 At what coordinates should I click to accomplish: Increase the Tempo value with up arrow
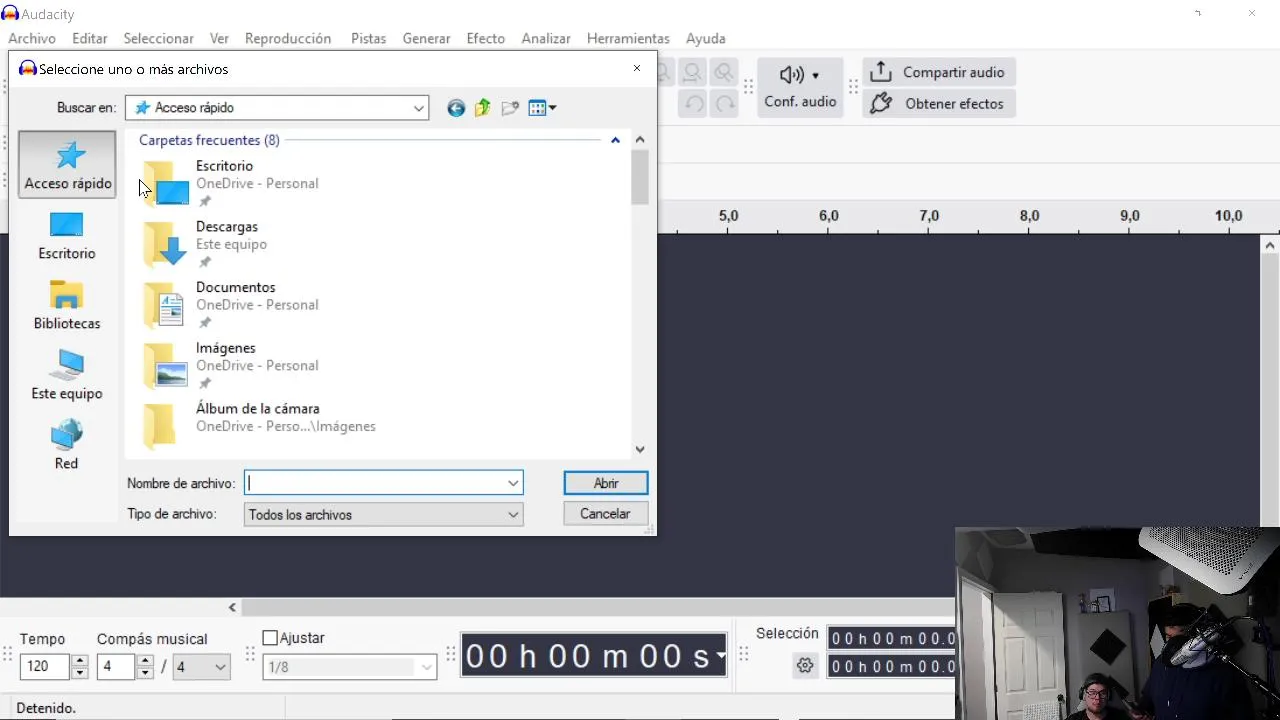80,660
